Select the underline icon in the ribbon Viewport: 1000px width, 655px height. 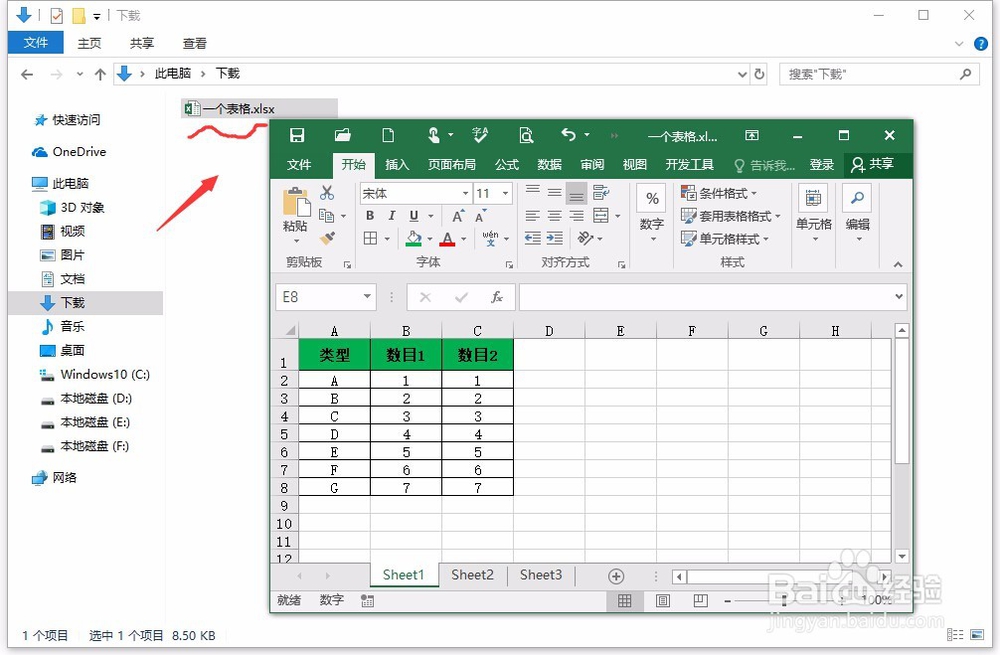pyautogui.click(x=413, y=215)
